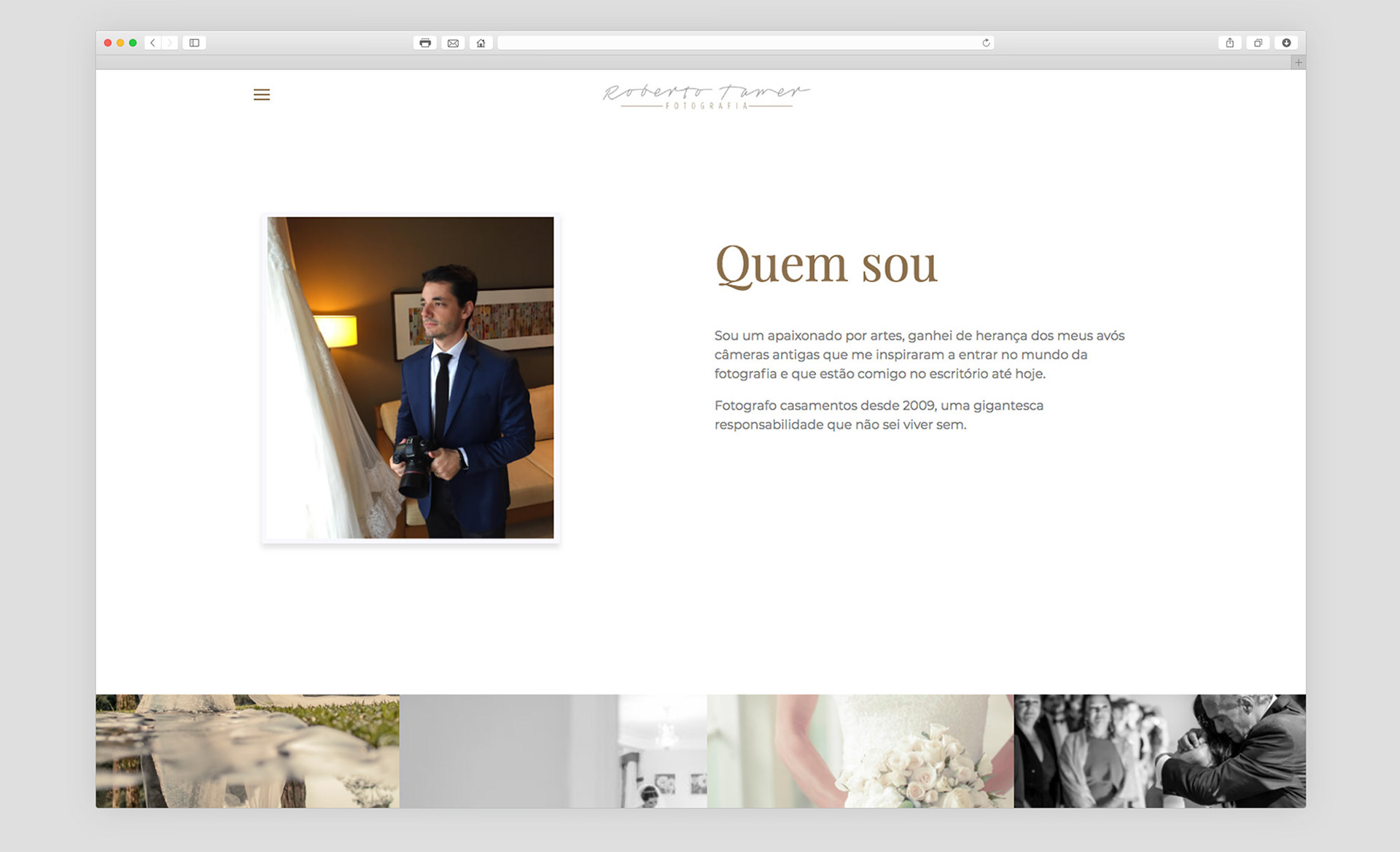This screenshot has height=852, width=1400.
Task: Open the black-and-white hugging guests photo
Action: tap(1159, 751)
